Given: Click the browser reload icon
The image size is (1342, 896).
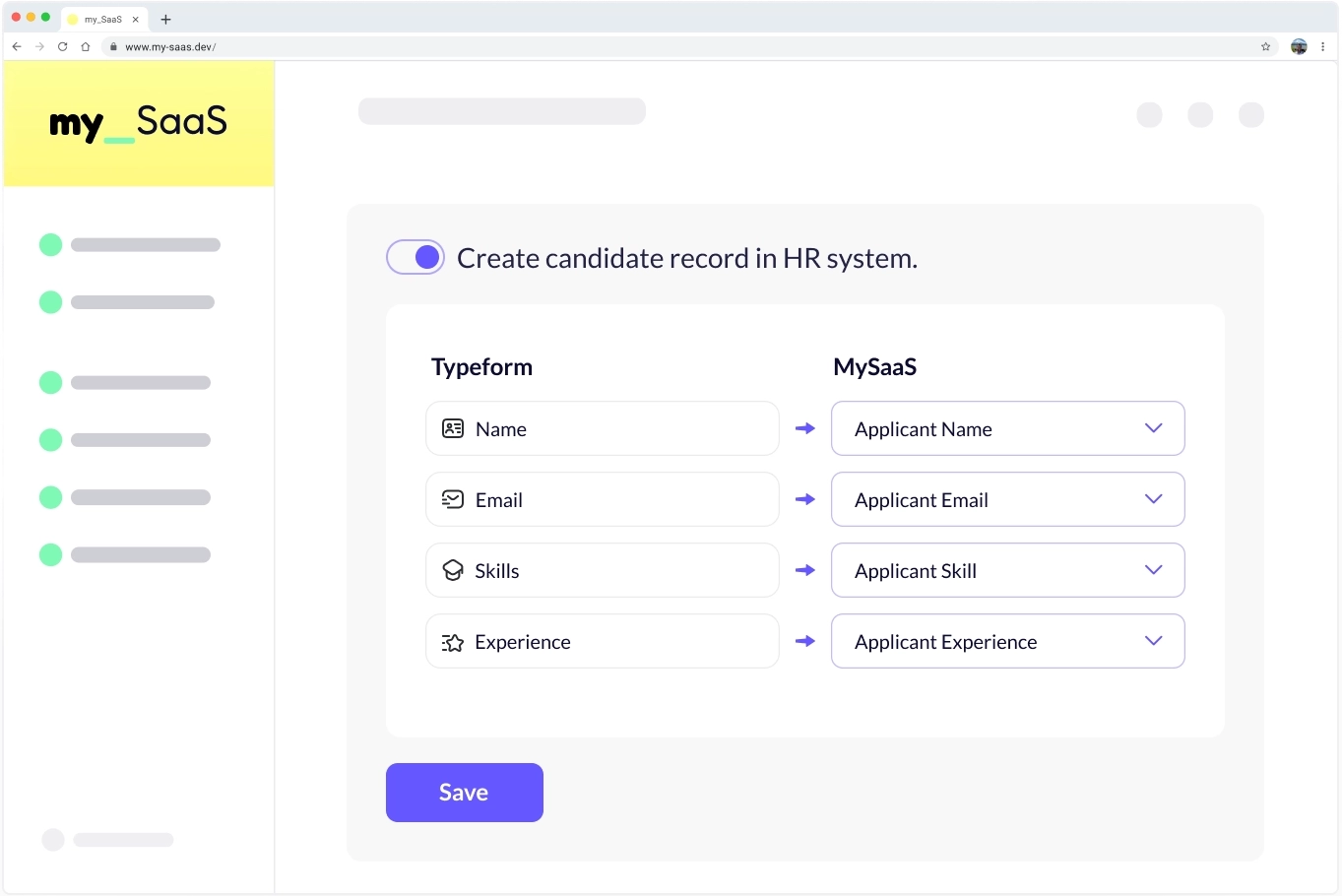Looking at the screenshot, I should [63, 46].
